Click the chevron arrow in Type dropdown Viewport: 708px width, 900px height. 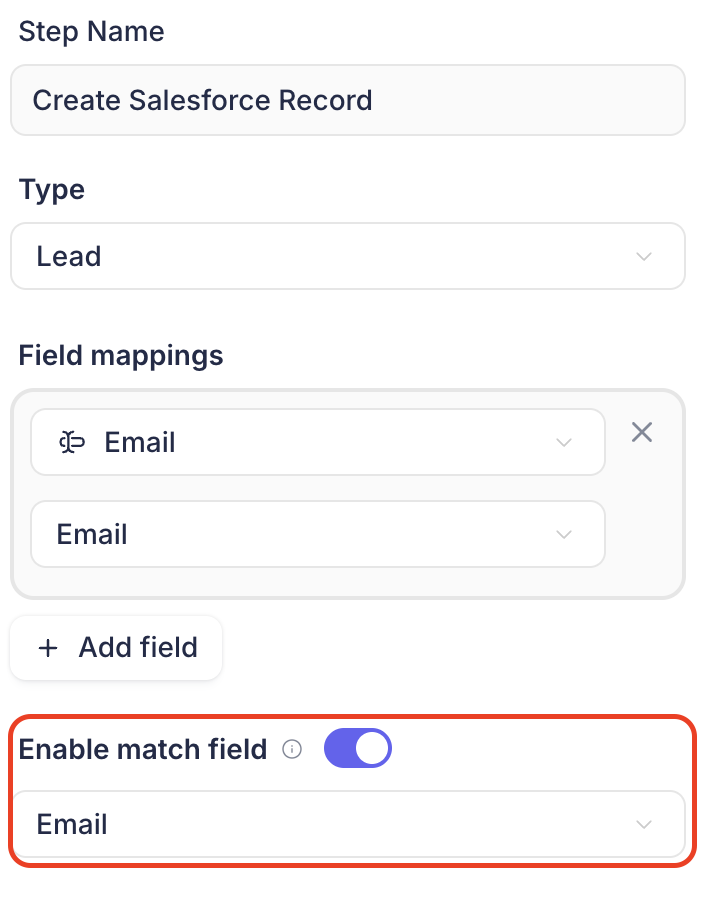644,257
